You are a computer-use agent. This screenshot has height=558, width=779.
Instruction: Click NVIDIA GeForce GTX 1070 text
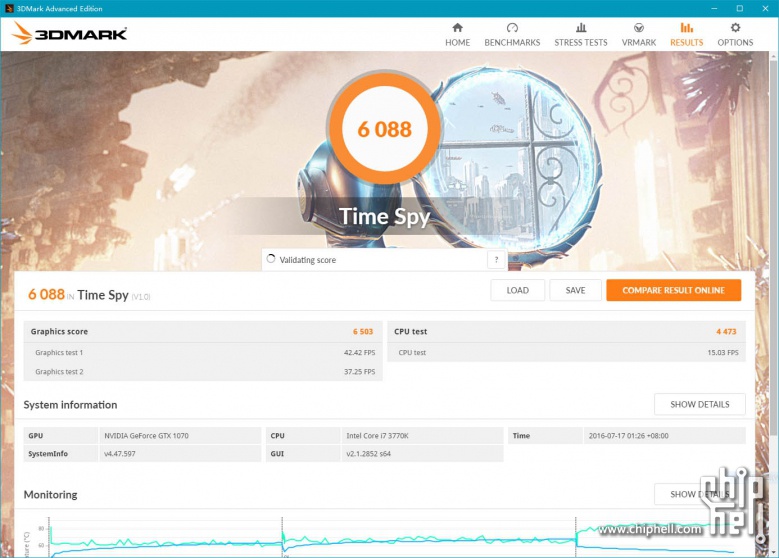146,436
